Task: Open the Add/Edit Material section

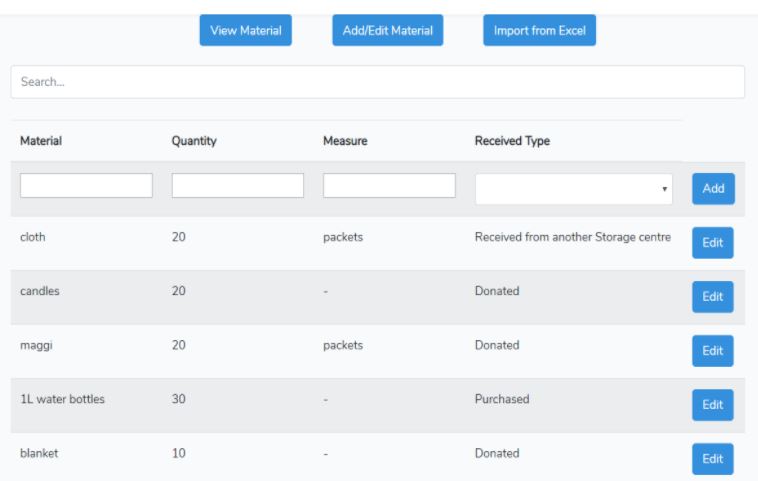Action: (x=388, y=30)
